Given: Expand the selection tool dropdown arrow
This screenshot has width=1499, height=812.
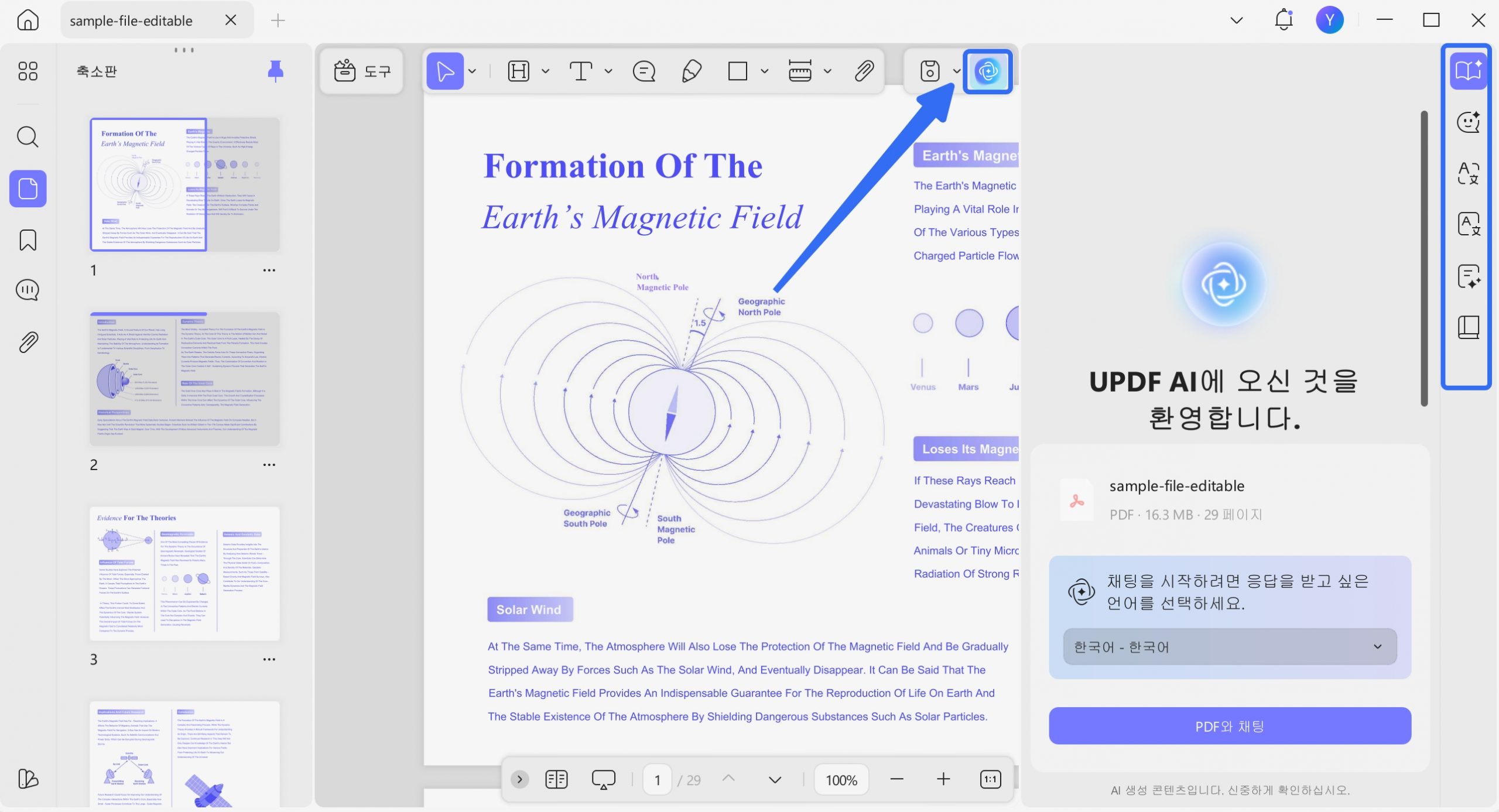Looking at the screenshot, I should click(x=473, y=71).
